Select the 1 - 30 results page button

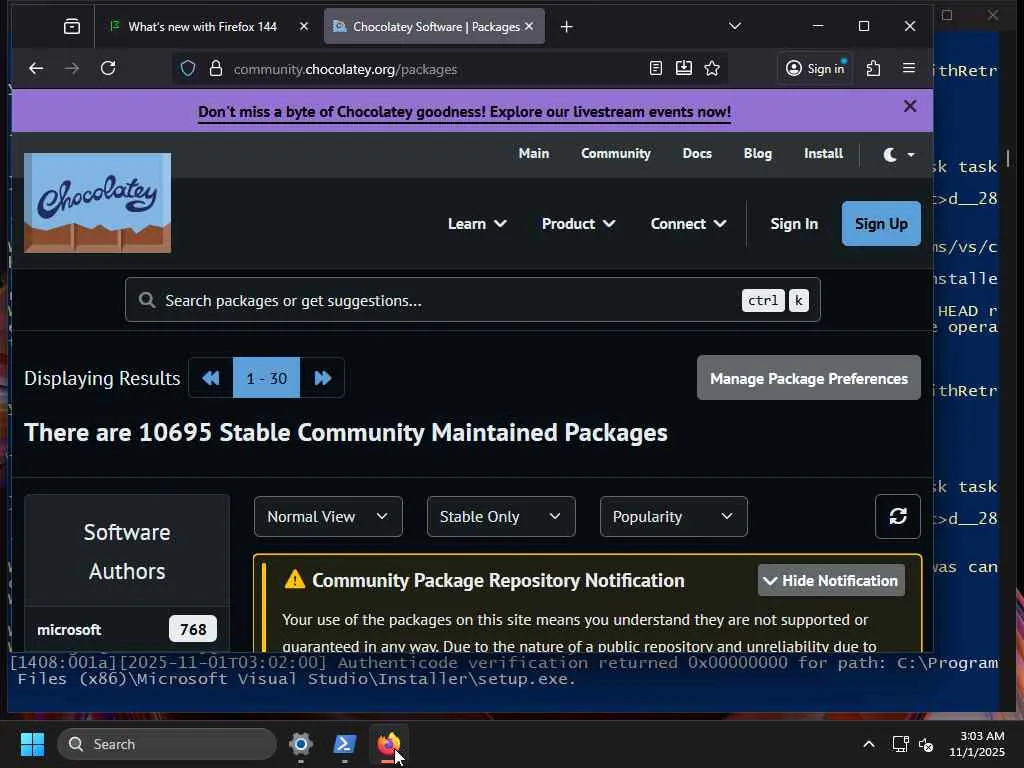266,378
